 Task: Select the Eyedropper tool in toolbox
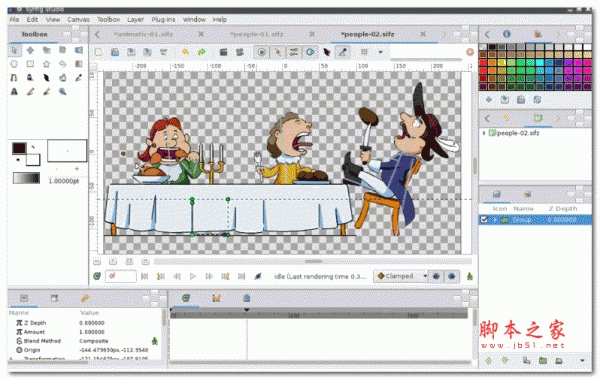click(78, 78)
